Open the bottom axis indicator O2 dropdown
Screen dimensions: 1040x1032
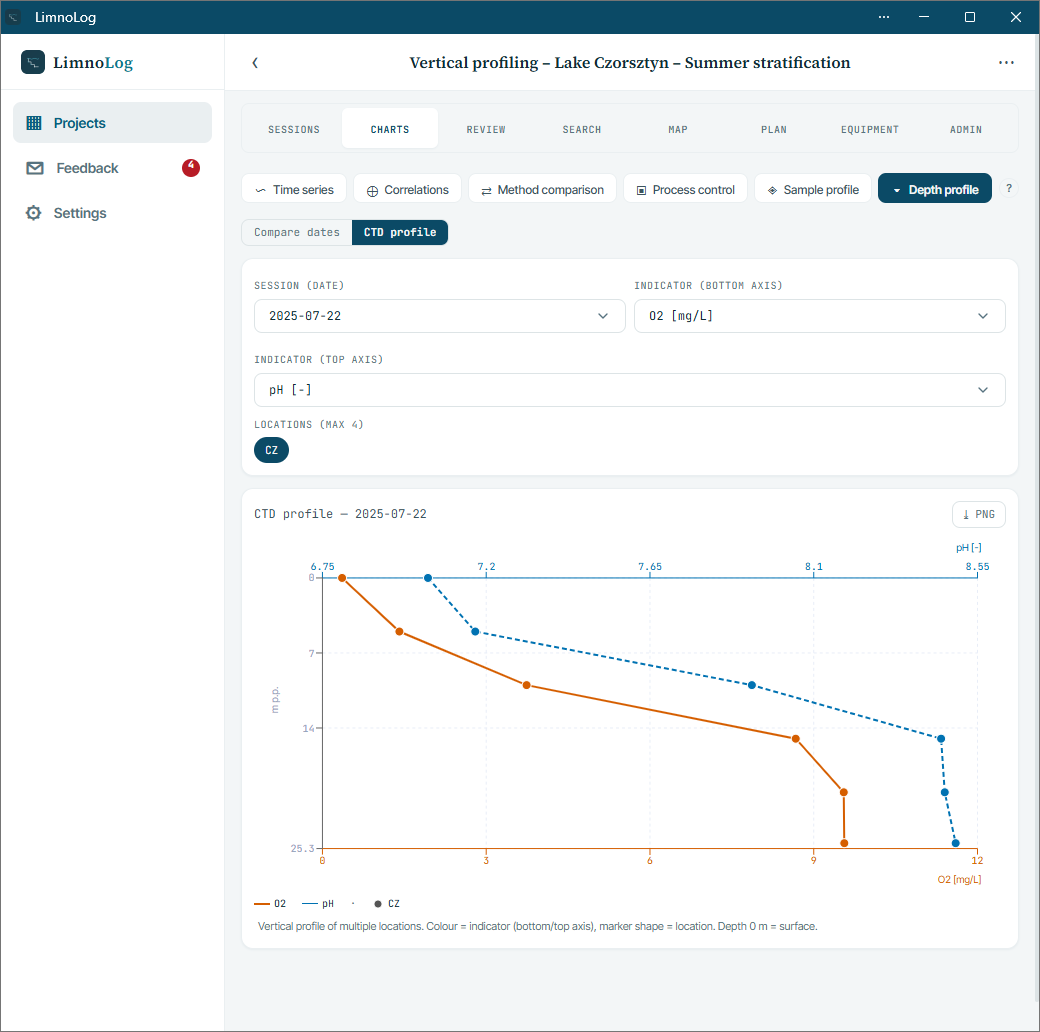pyautogui.click(x=819, y=316)
